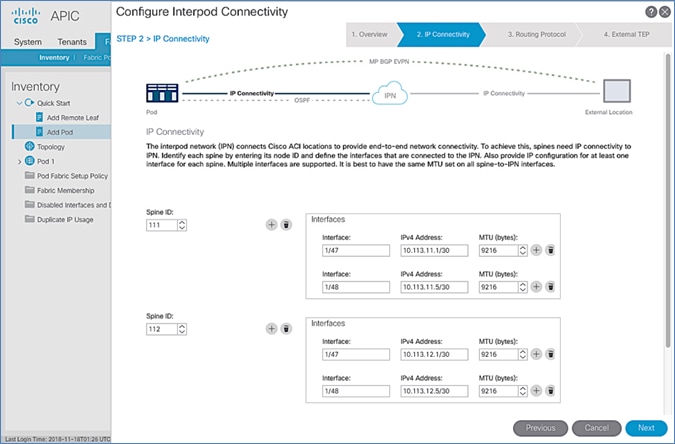
Task: Open Duplicate IP Usage
Action: tap(65, 220)
